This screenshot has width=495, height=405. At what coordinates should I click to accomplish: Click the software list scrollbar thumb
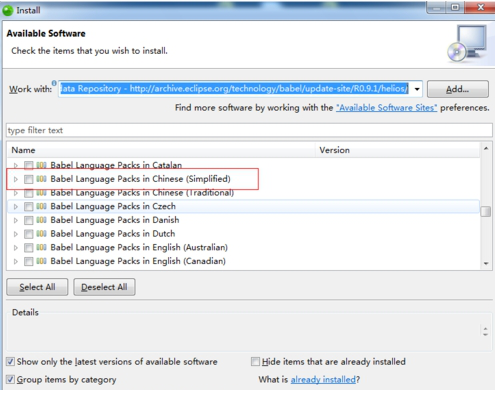[x=486, y=211]
